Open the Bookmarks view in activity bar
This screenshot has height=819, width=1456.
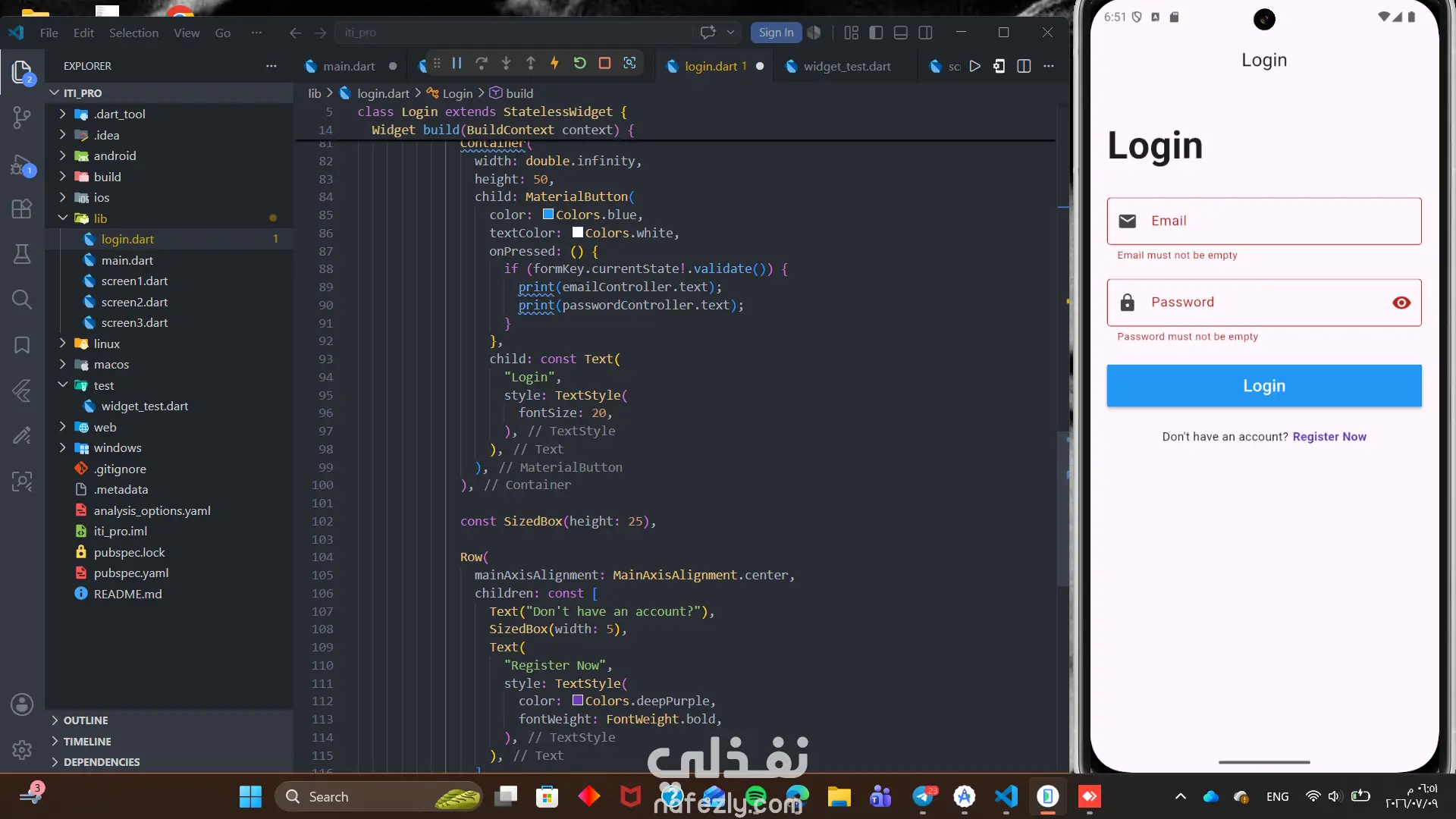(22, 345)
